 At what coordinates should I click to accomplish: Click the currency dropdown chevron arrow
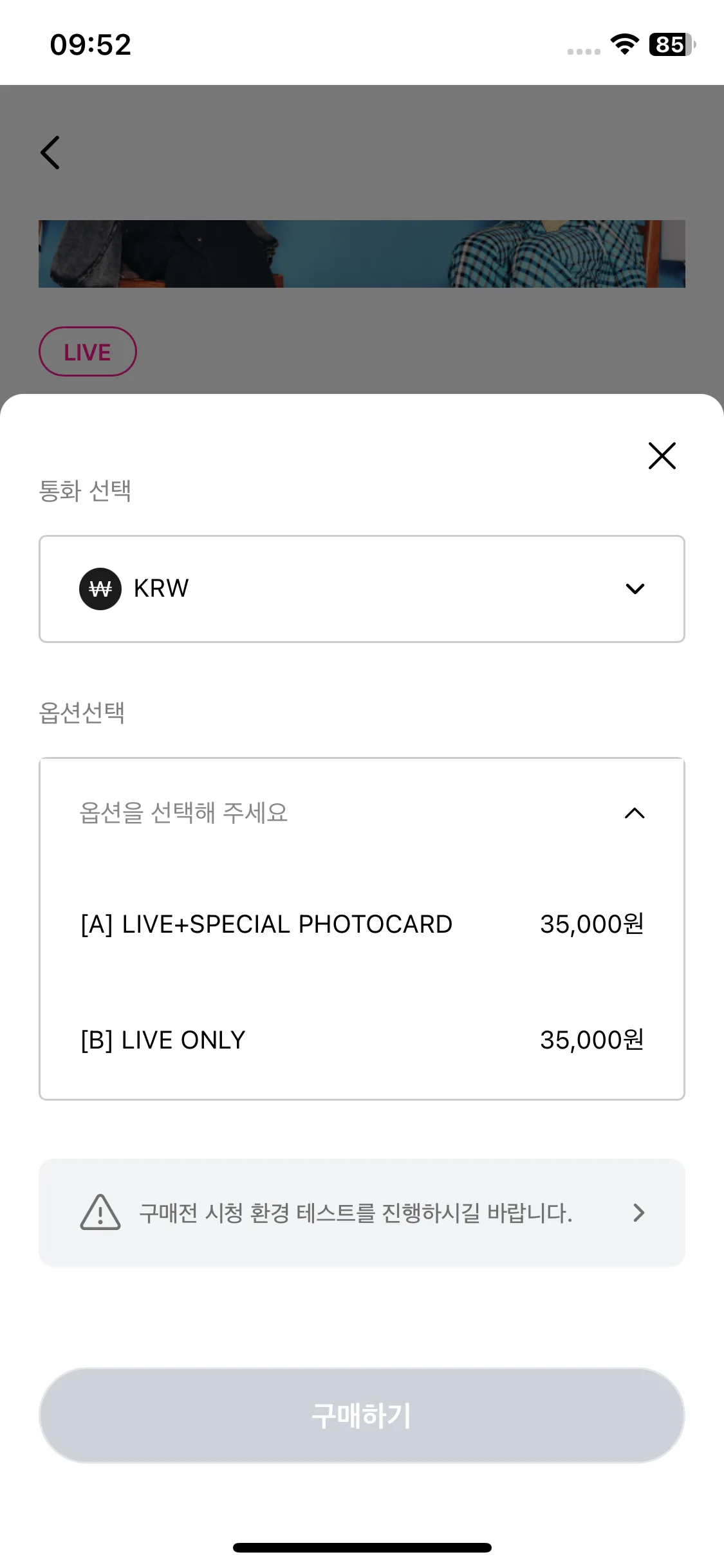click(635, 589)
